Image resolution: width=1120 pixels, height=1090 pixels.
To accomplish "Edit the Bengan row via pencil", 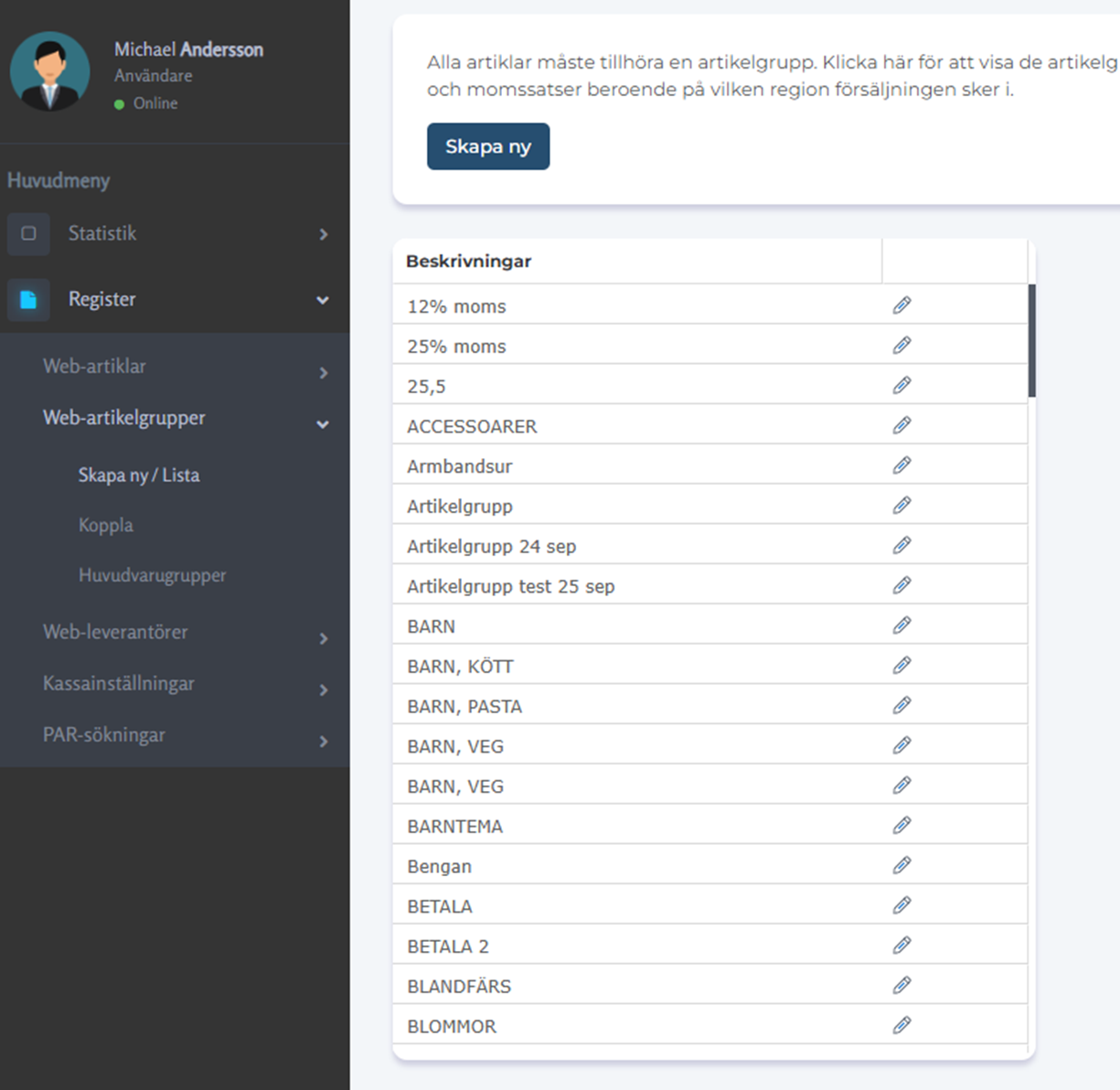I will pos(901,865).
